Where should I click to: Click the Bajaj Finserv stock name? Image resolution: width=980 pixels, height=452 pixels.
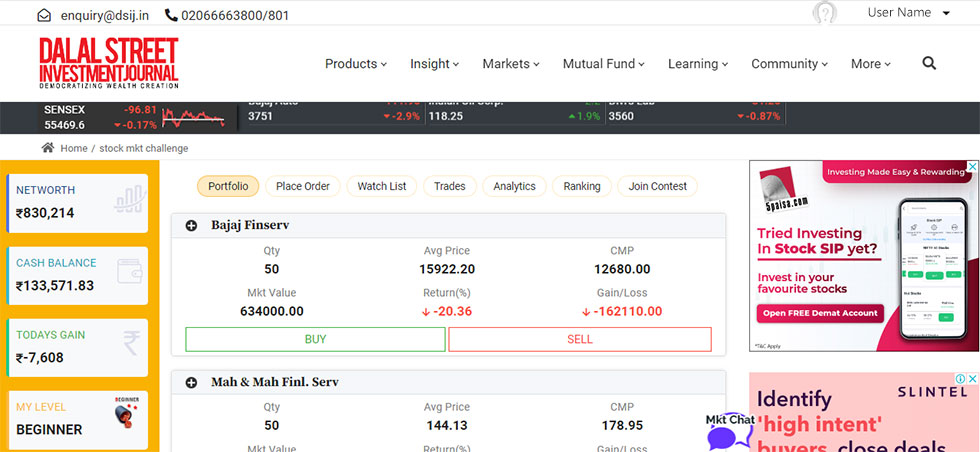click(x=250, y=225)
